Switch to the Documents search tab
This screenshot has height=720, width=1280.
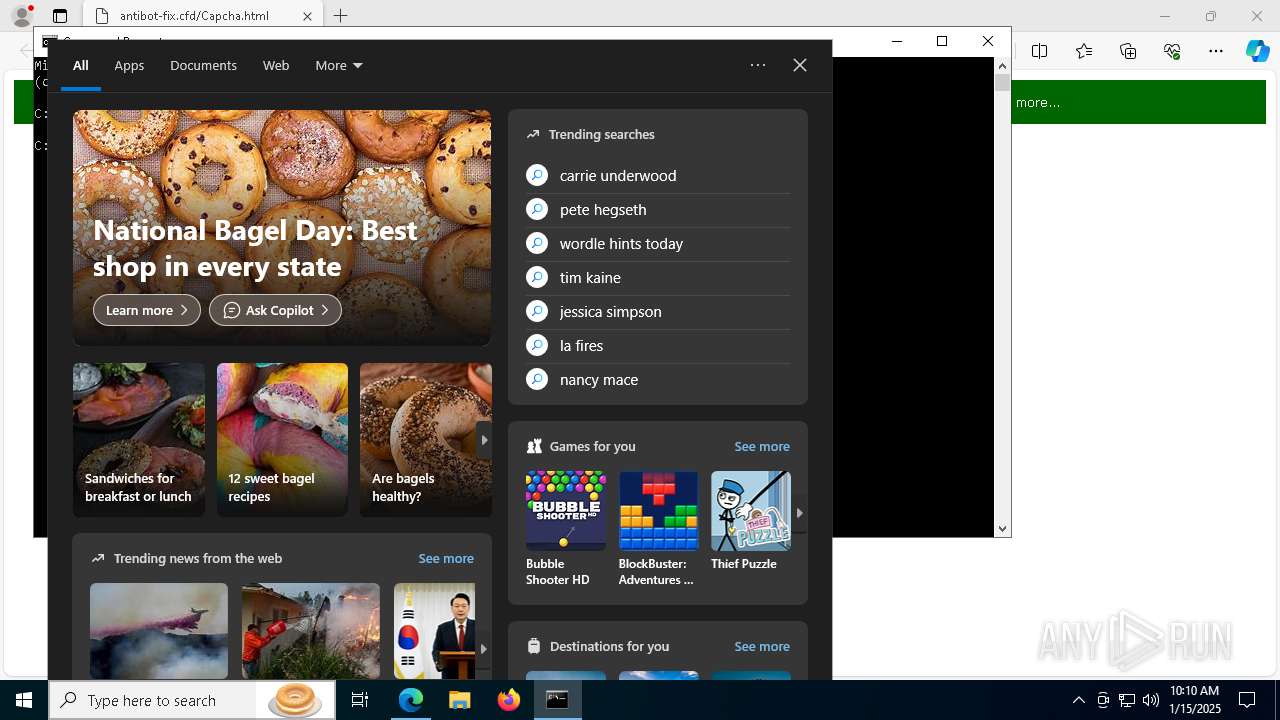pyautogui.click(x=203, y=65)
